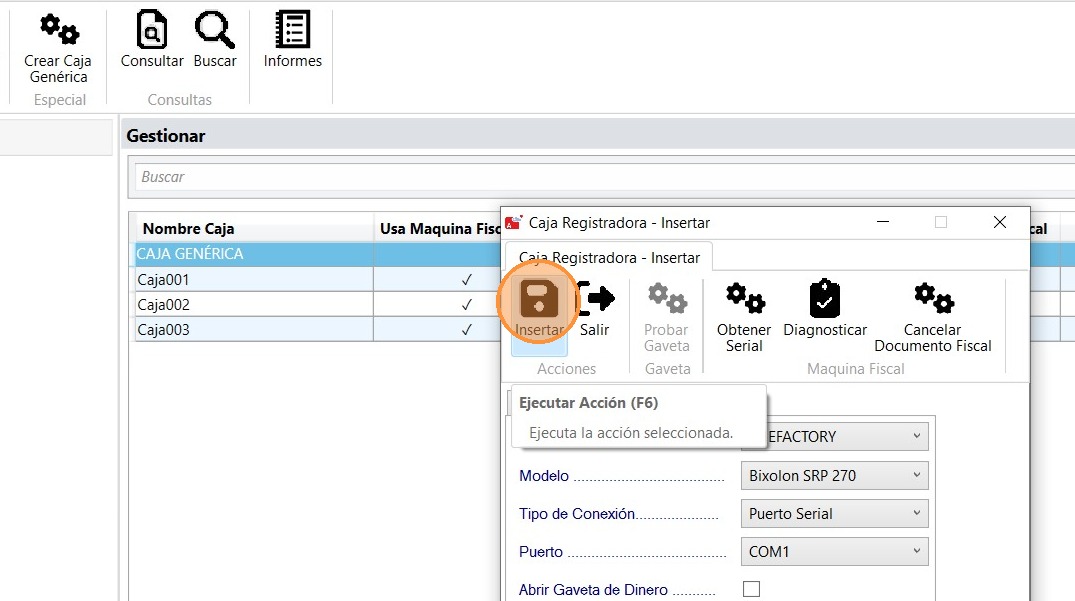Click in the Buscar search field
The height and width of the screenshot is (601, 1075).
click(x=603, y=177)
